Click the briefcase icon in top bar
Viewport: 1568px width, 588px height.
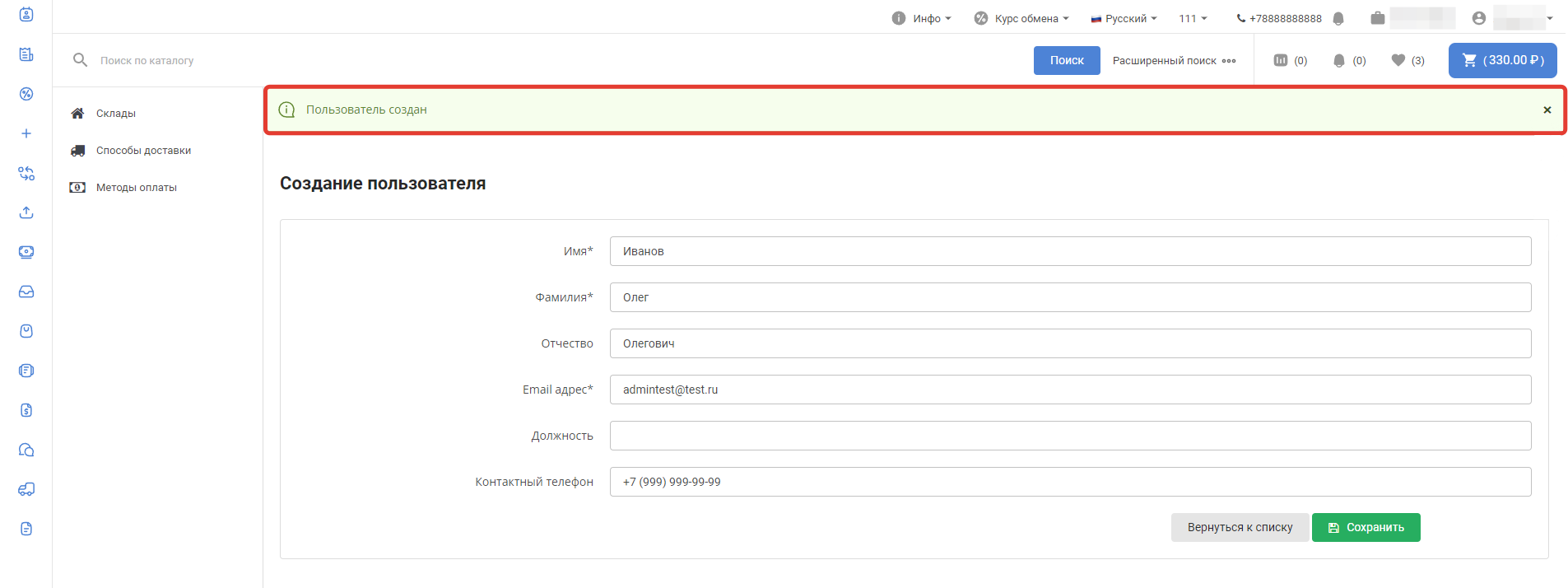point(1377,18)
